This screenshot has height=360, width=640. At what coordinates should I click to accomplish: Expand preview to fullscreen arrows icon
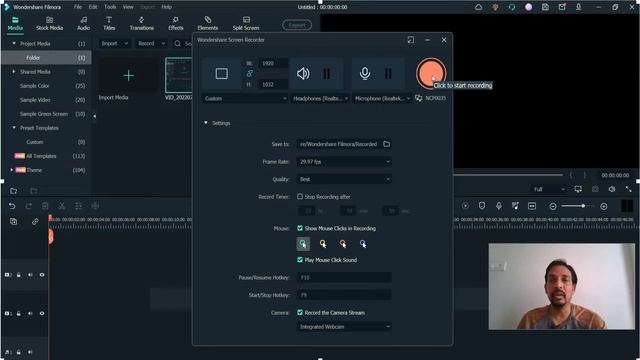click(x=628, y=189)
